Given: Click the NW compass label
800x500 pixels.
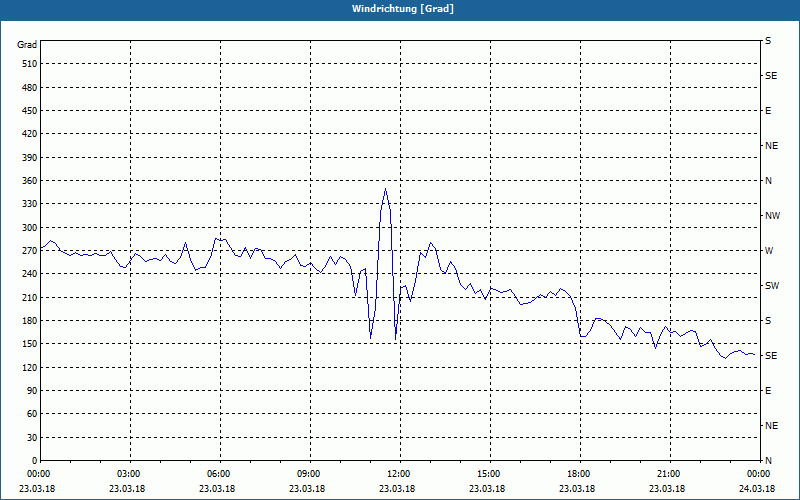Looking at the screenshot, I should (772, 216).
